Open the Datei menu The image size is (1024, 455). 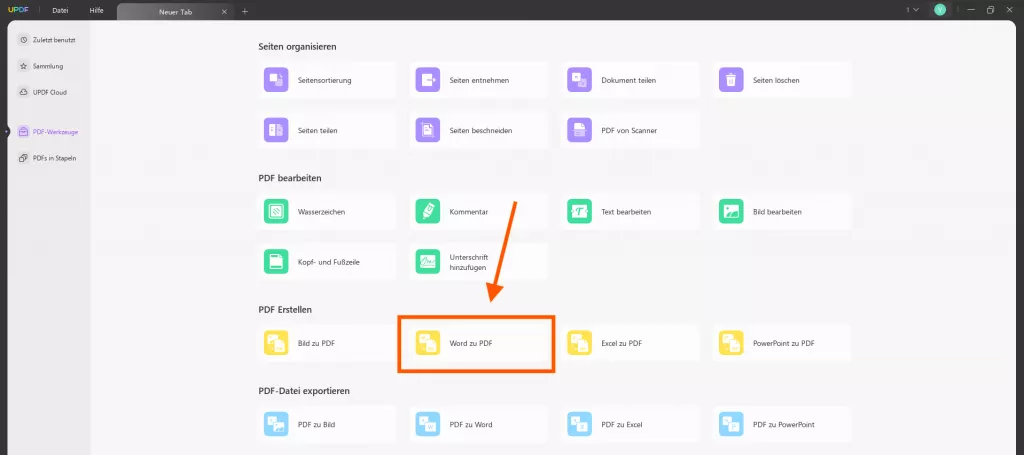click(60, 10)
